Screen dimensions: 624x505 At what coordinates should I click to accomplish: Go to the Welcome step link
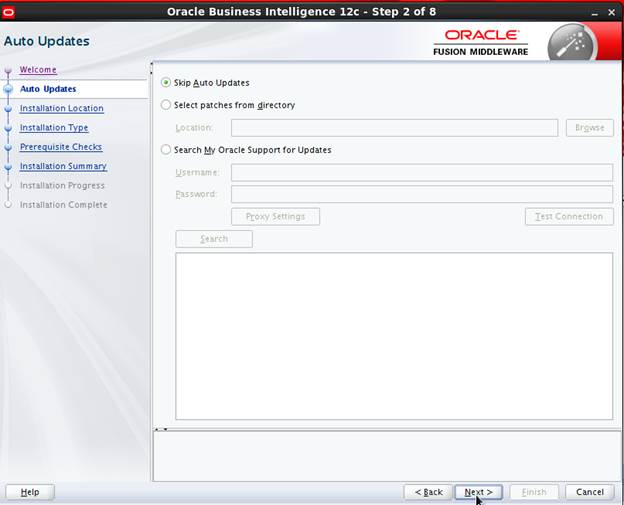[38, 70]
